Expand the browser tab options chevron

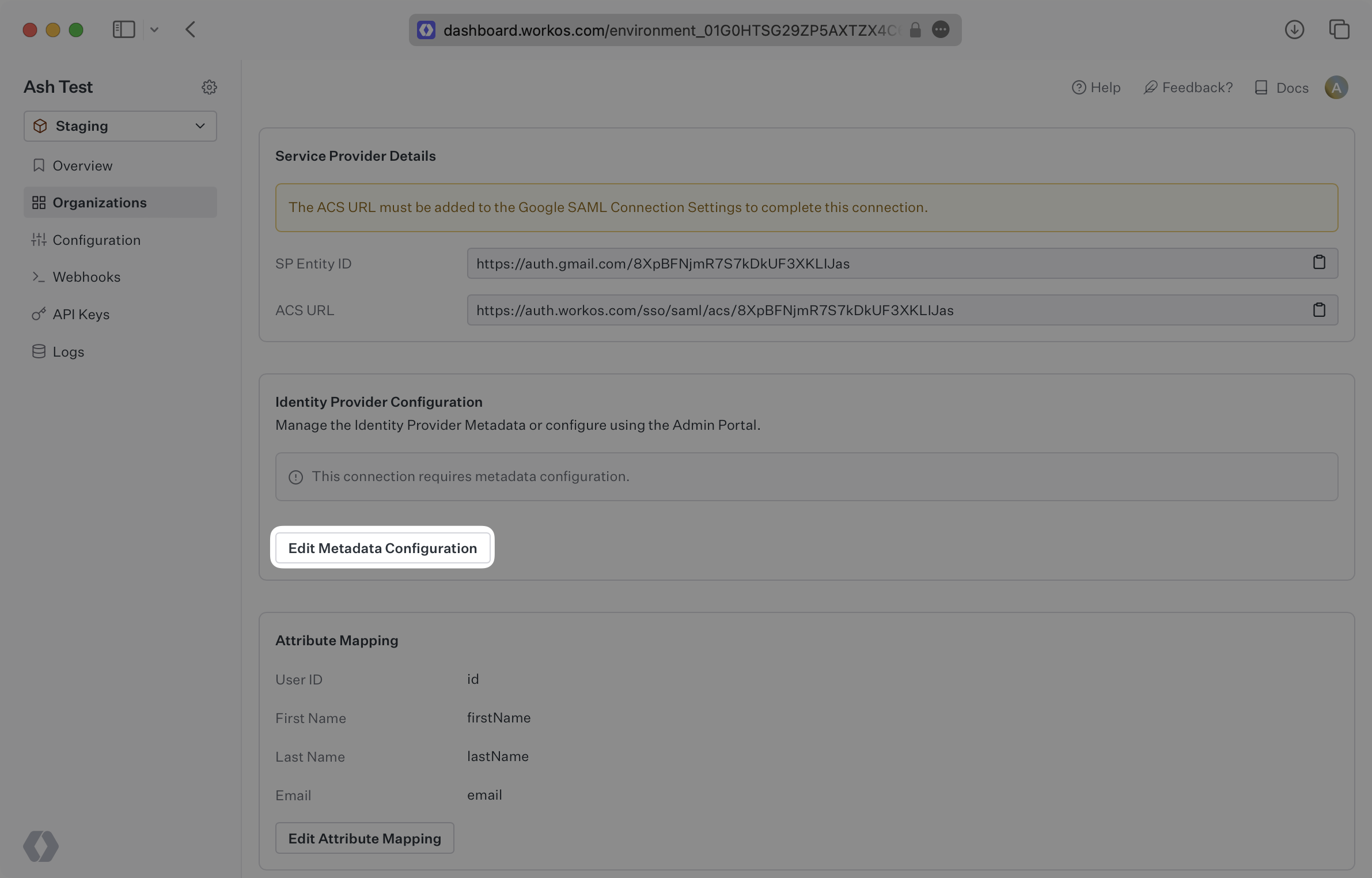click(x=154, y=29)
